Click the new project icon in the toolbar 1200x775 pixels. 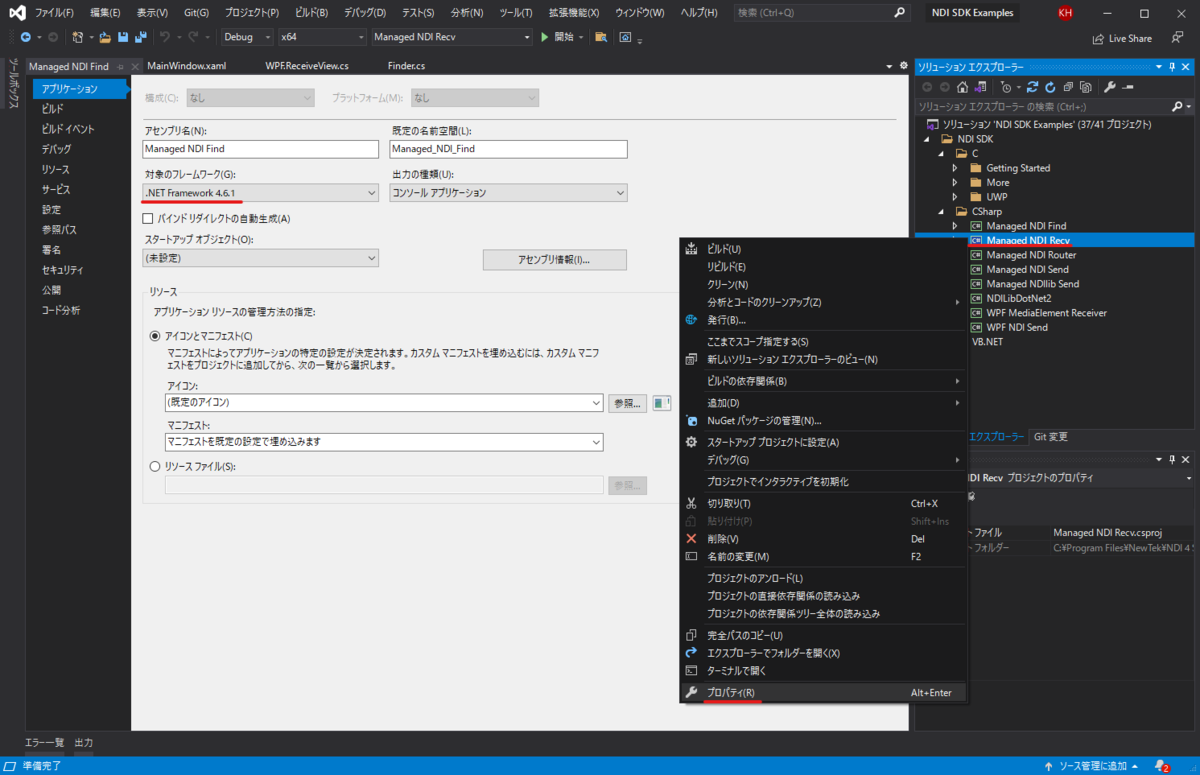pos(77,37)
